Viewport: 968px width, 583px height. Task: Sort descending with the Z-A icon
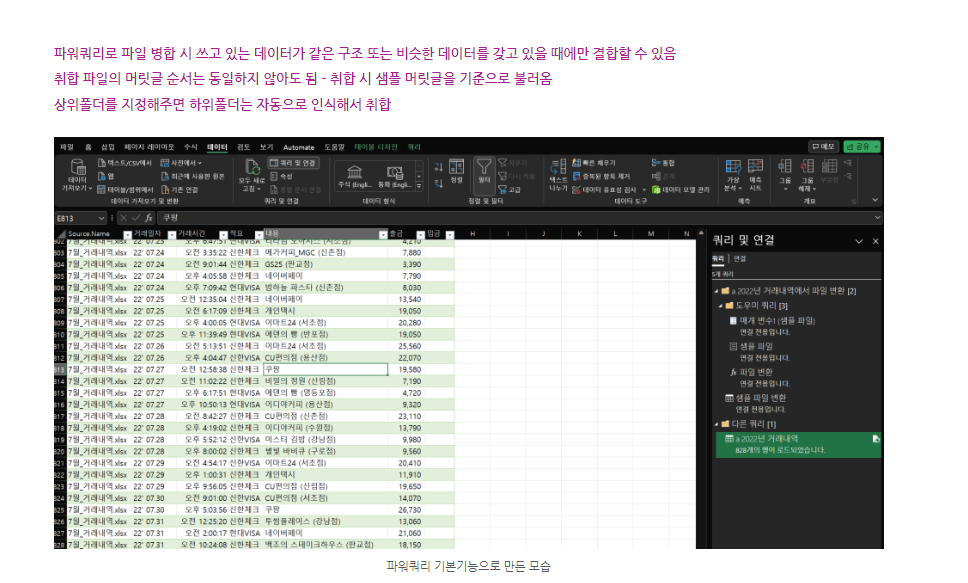click(438, 183)
